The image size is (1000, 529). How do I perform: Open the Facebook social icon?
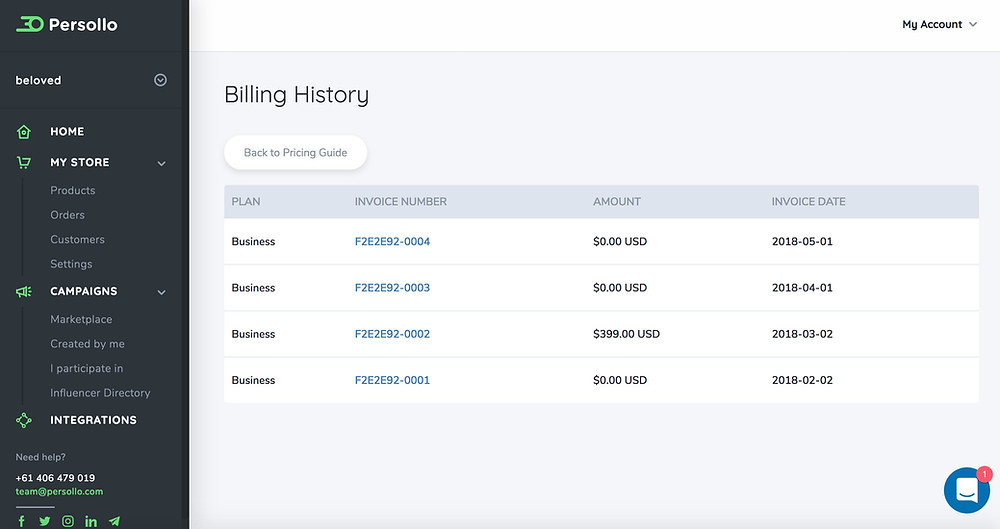point(21,521)
